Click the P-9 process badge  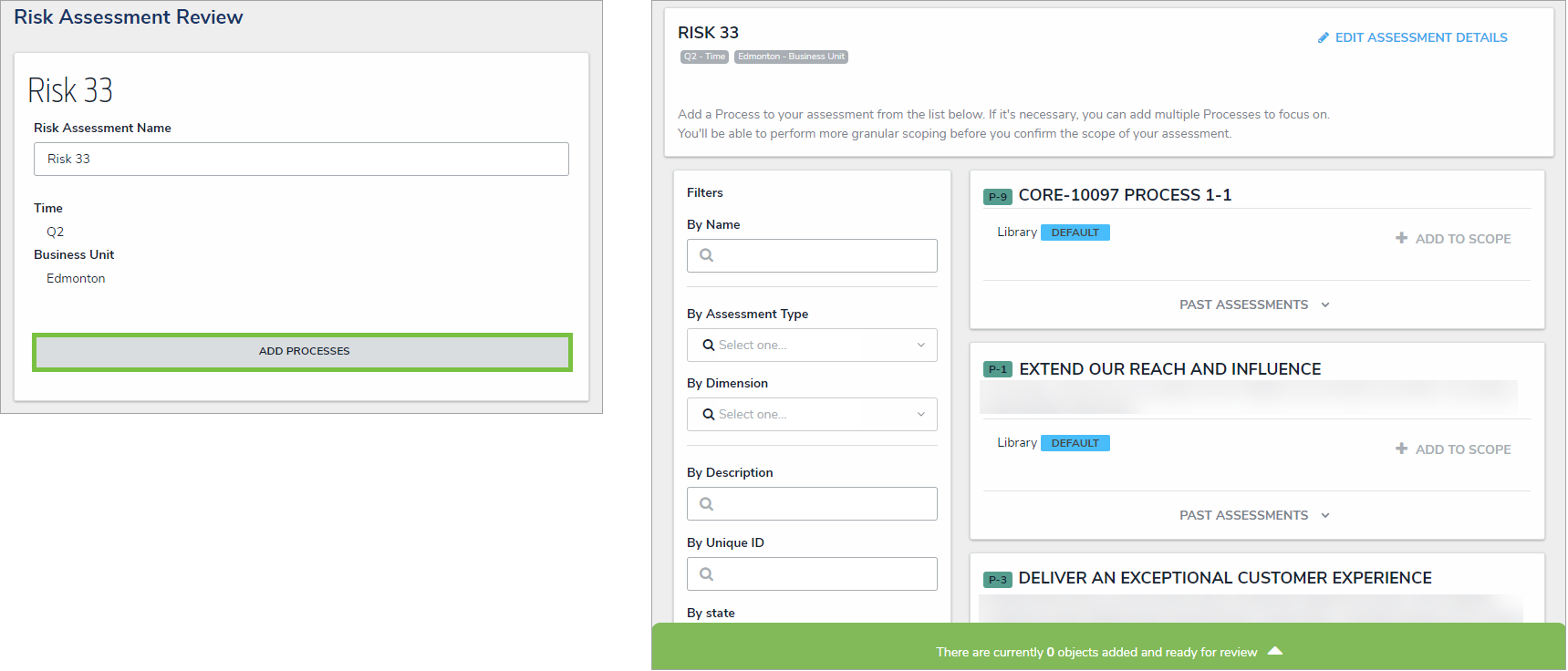[998, 196]
